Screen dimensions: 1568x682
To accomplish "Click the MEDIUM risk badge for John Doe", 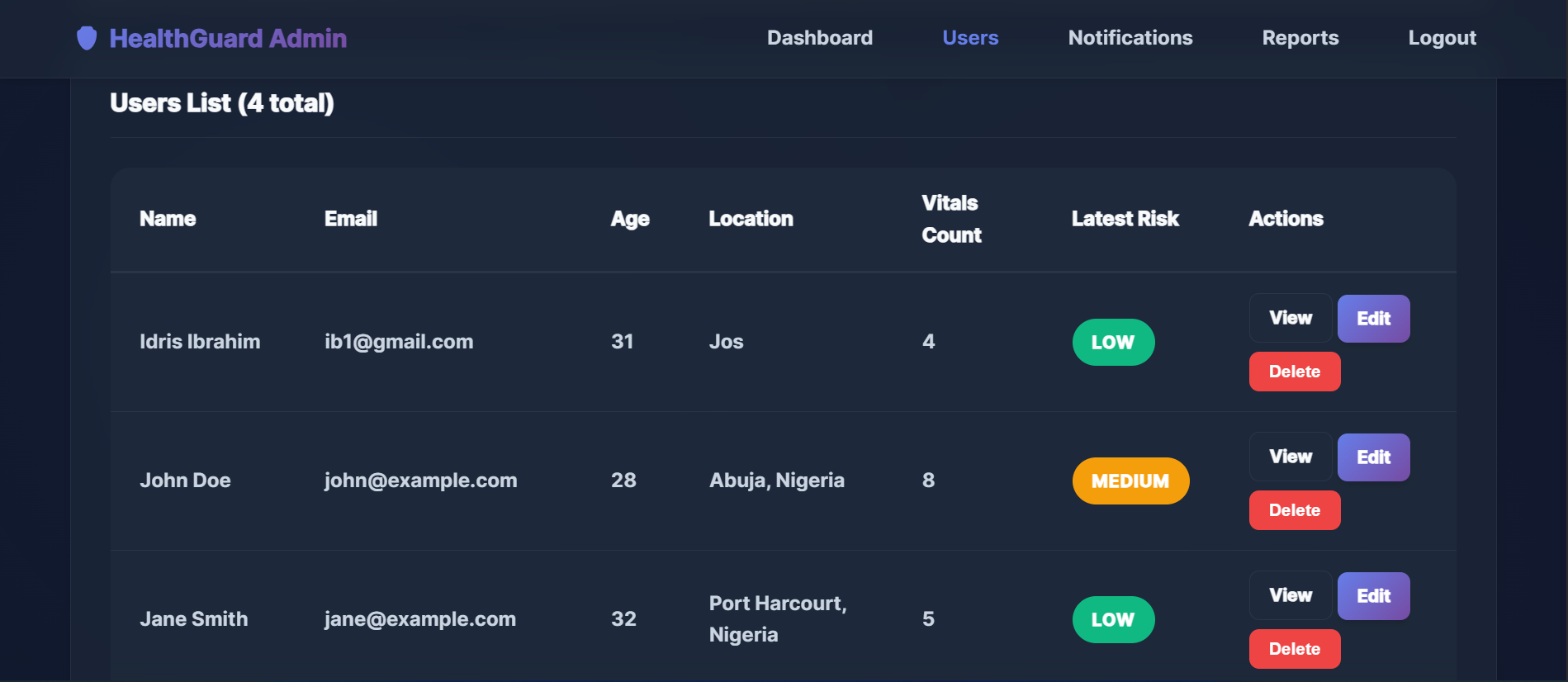I will [x=1130, y=481].
